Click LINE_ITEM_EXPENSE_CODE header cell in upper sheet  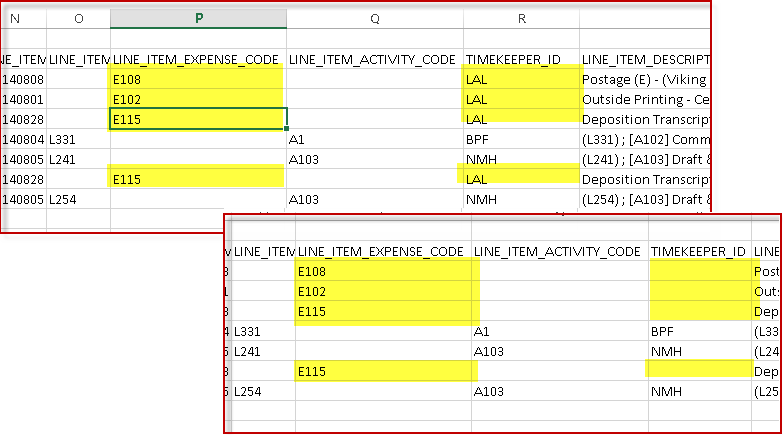(198, 59)
